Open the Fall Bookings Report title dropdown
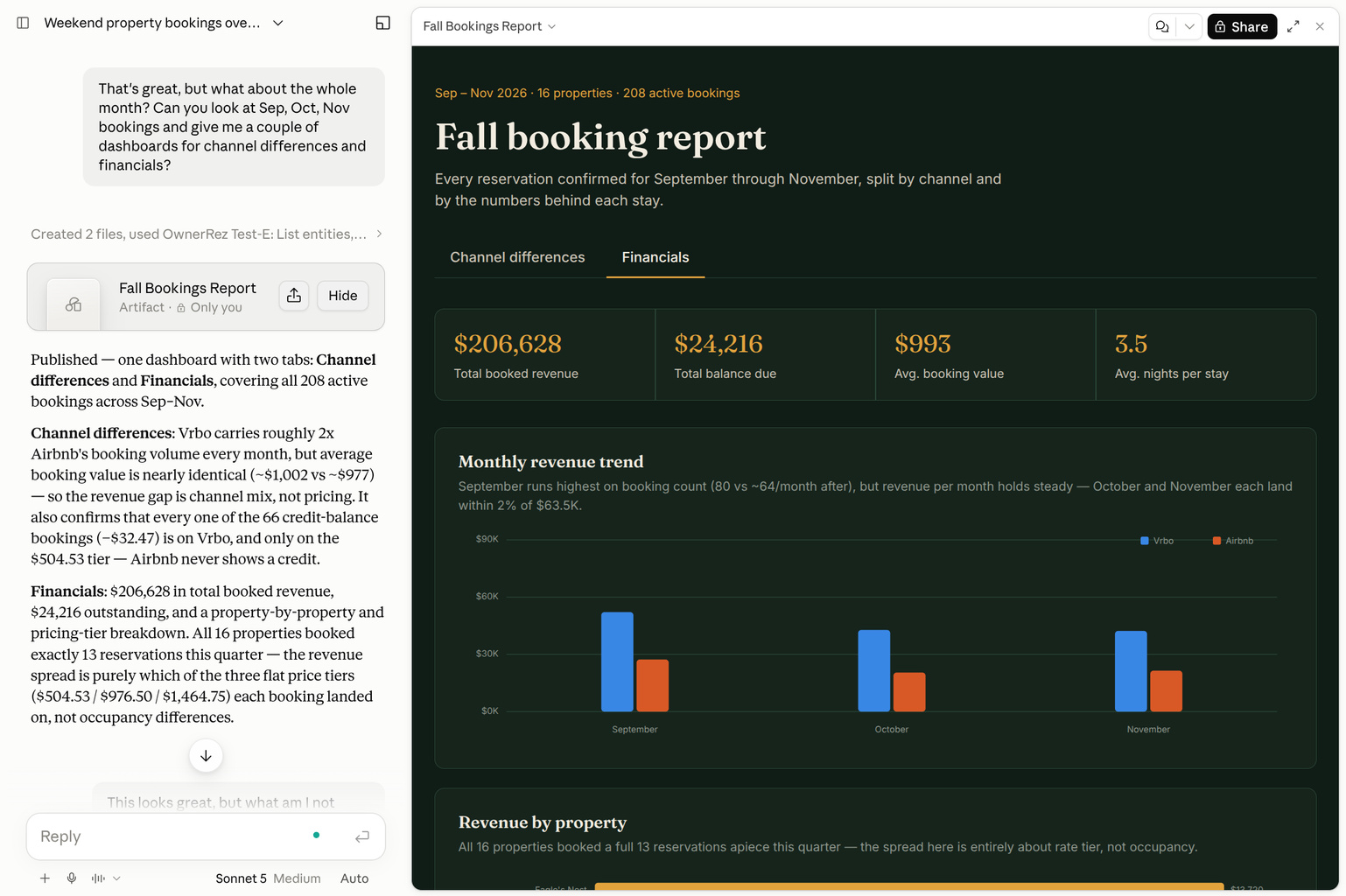The width and height of the screenshot is (1346, 896). pyautogui.click(x=489, y=26)
